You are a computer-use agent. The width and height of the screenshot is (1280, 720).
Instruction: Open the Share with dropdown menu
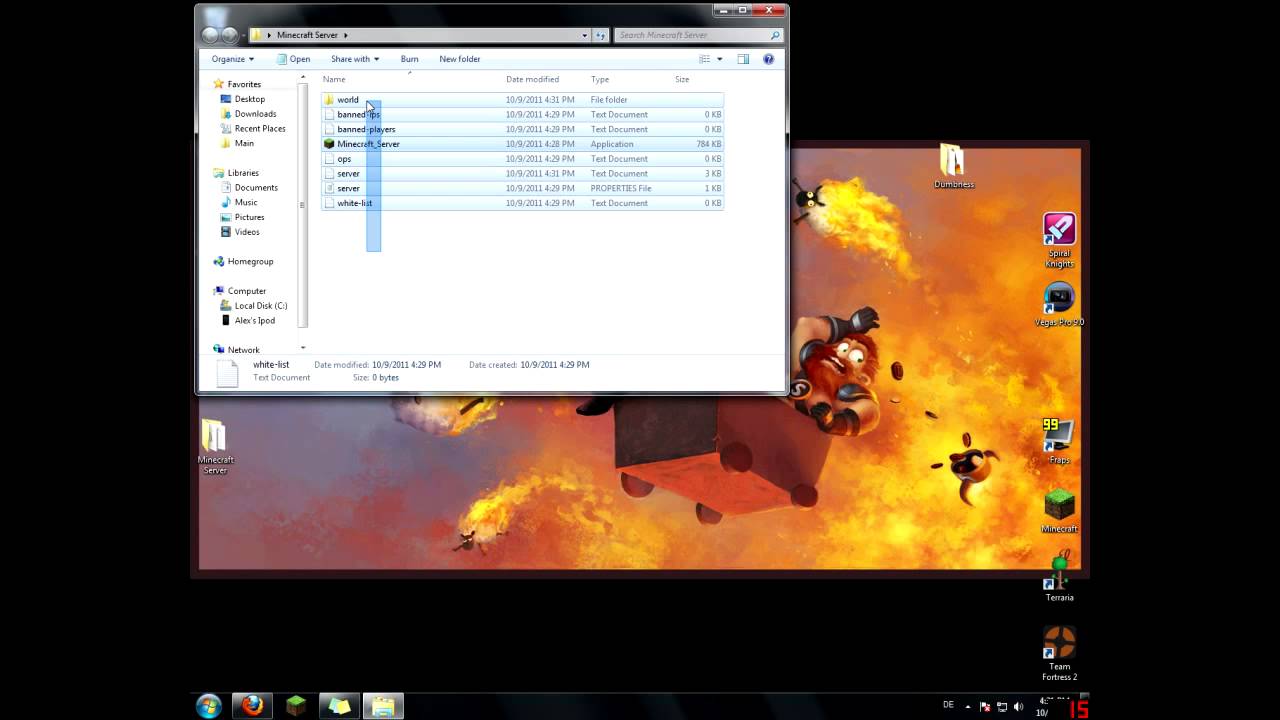[355, 59]
